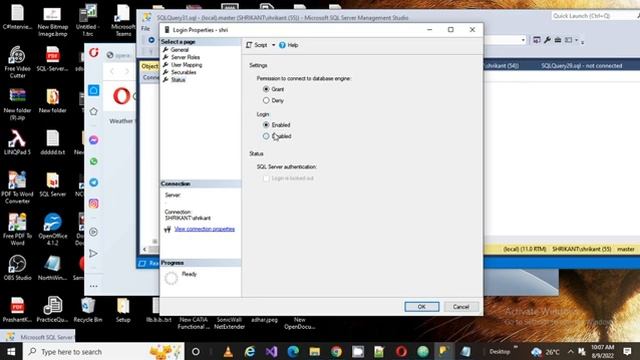Select the LINQPad 5 desktop icon

click(x=17, y=142)
